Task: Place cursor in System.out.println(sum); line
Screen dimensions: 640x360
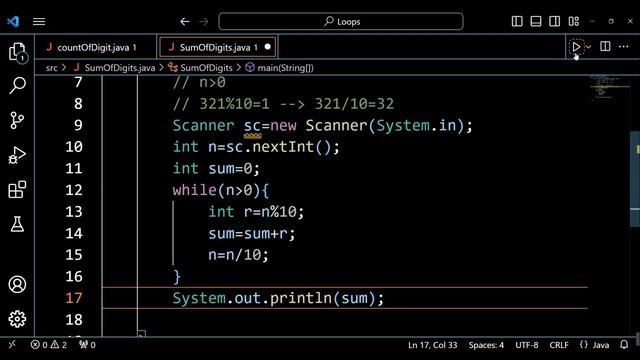Action: click(x=278, y=298)
